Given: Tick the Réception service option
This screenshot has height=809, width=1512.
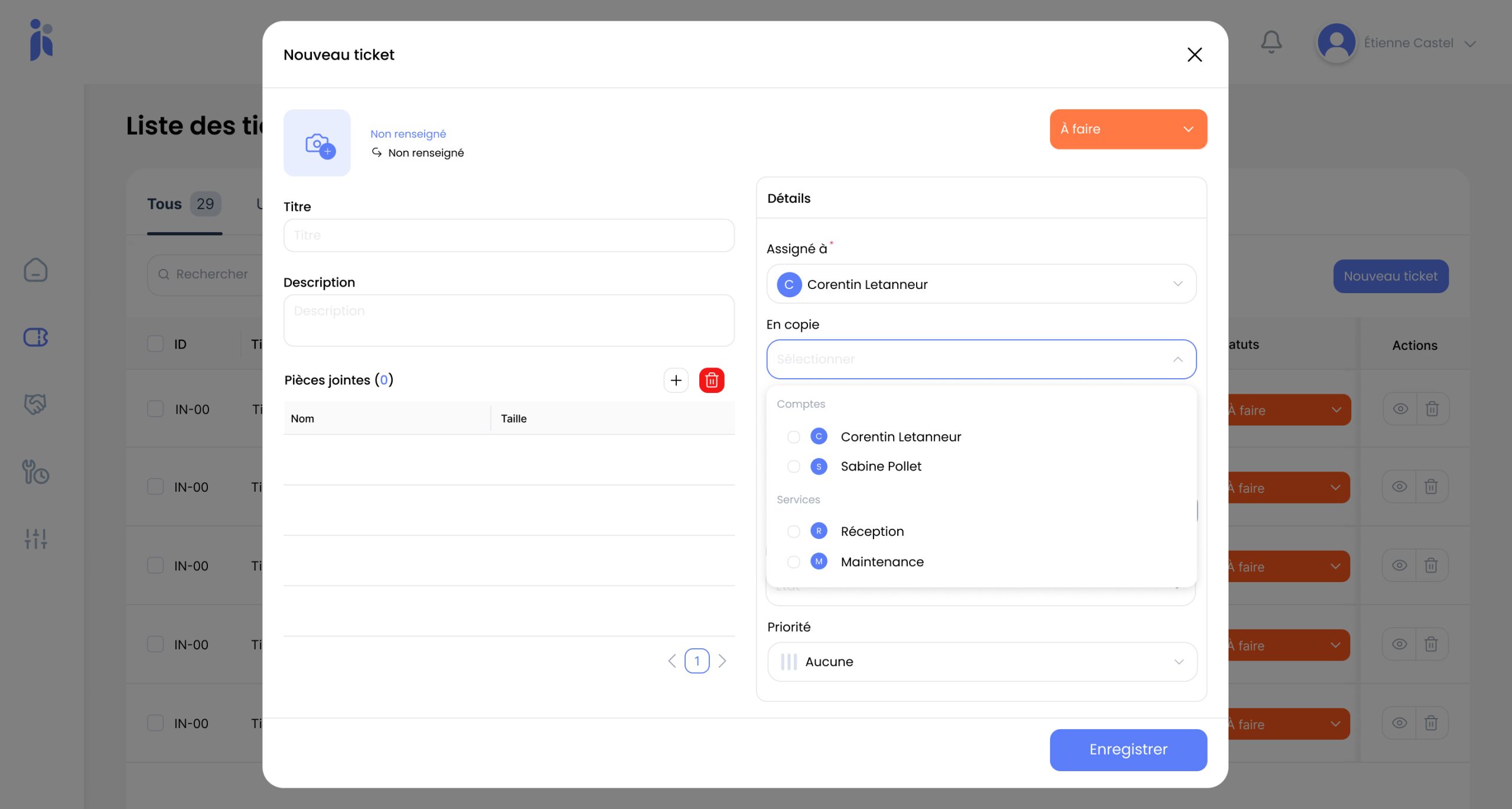Looking at the screenshot, I should pos(794,531).
